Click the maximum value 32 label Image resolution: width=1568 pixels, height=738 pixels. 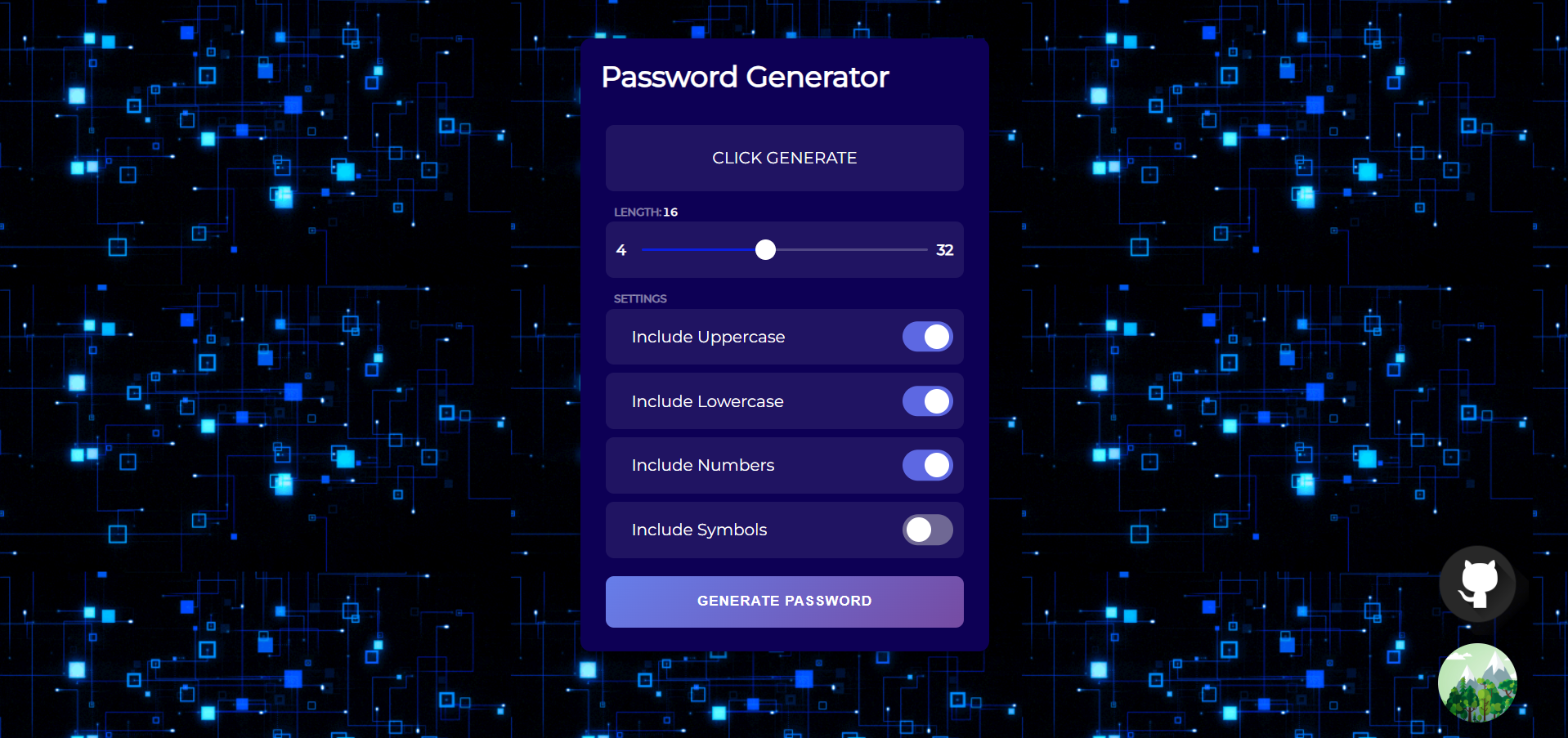(944, 250)
